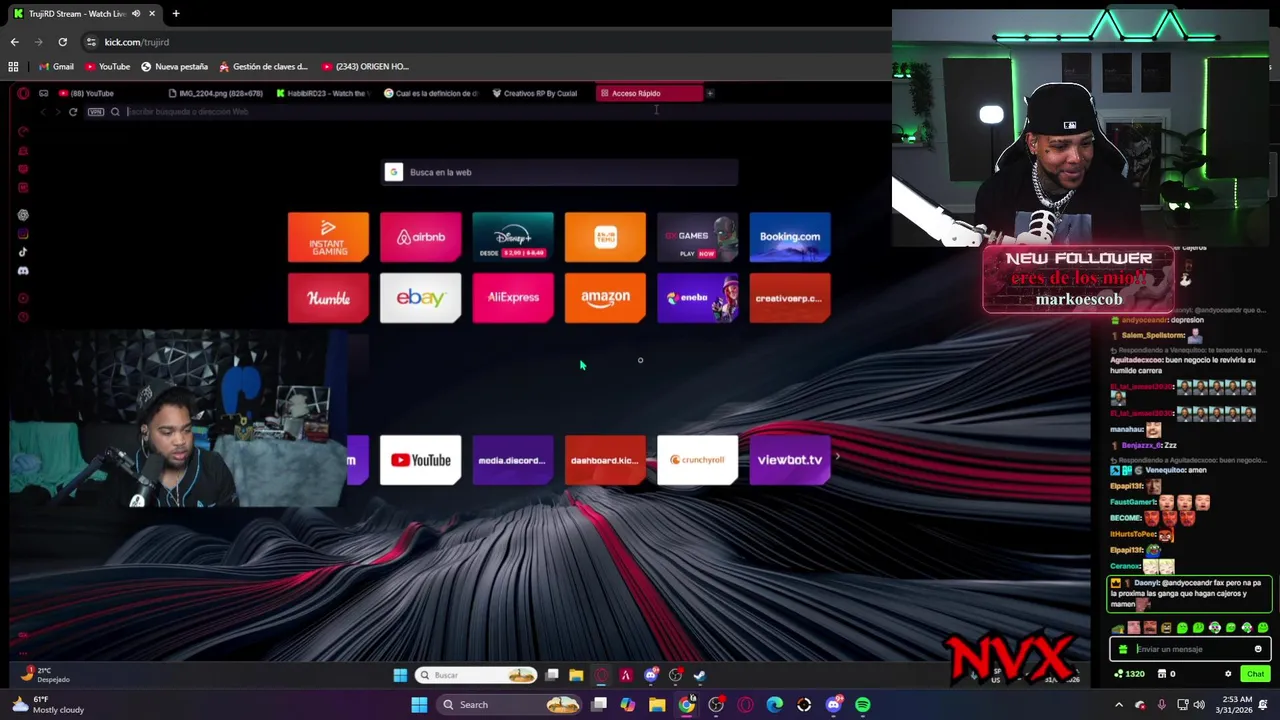Switch to the HabibiRD23 Opera tab

coord(325,93)
